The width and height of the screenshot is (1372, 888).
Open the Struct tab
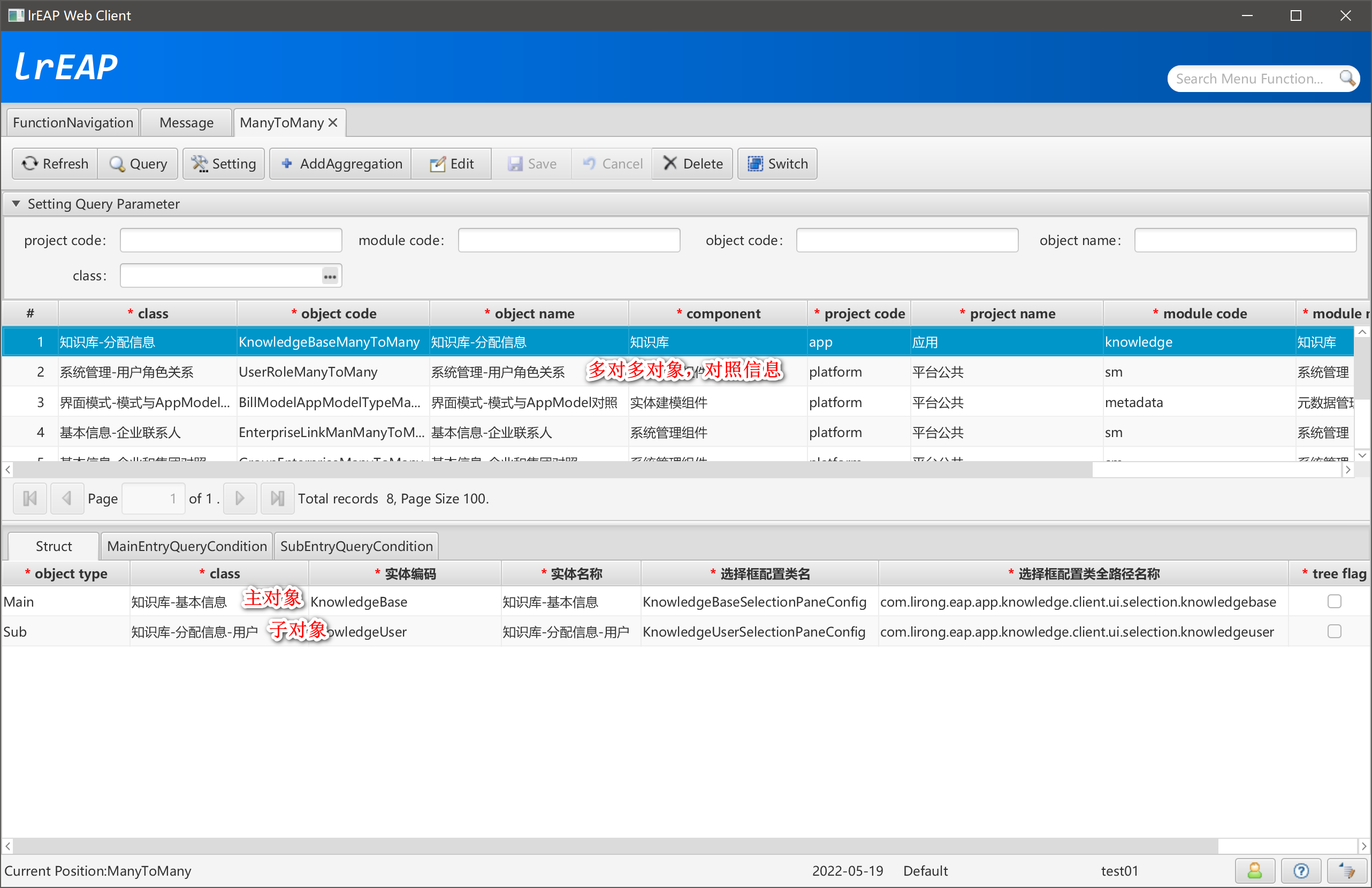[x=54, y=546]
